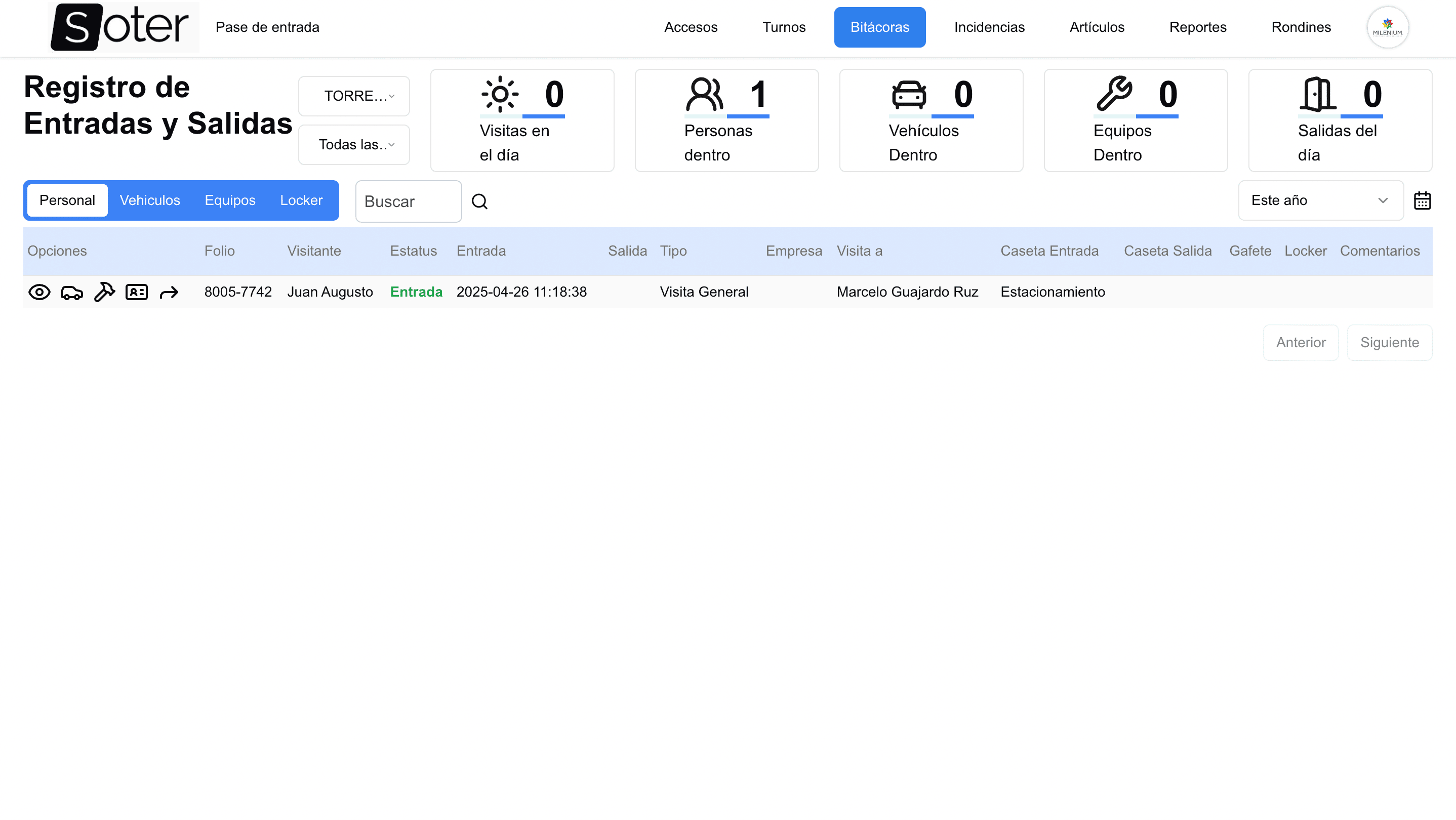Open the badge ID card icon

click(x=137, y=292)
